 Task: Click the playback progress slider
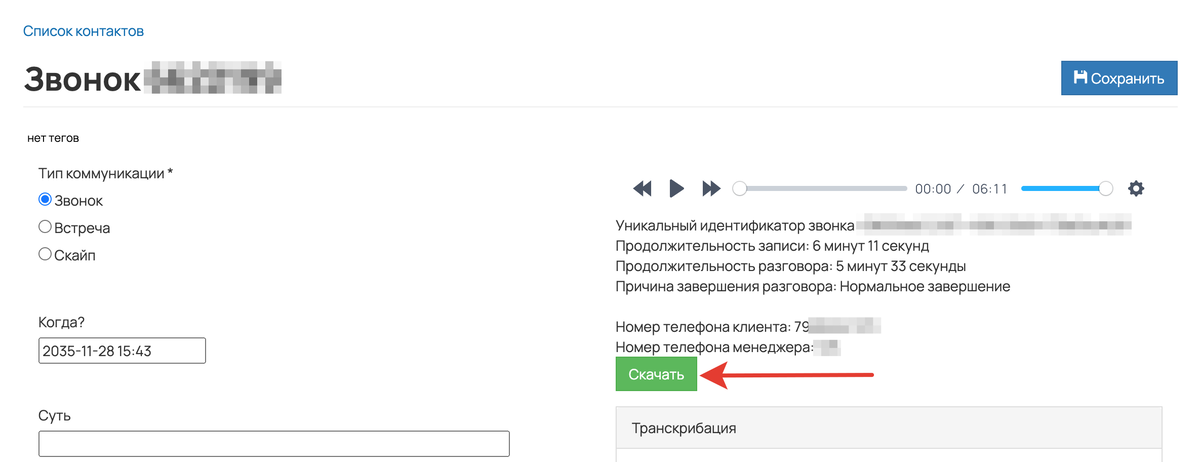tap(822, 188)
